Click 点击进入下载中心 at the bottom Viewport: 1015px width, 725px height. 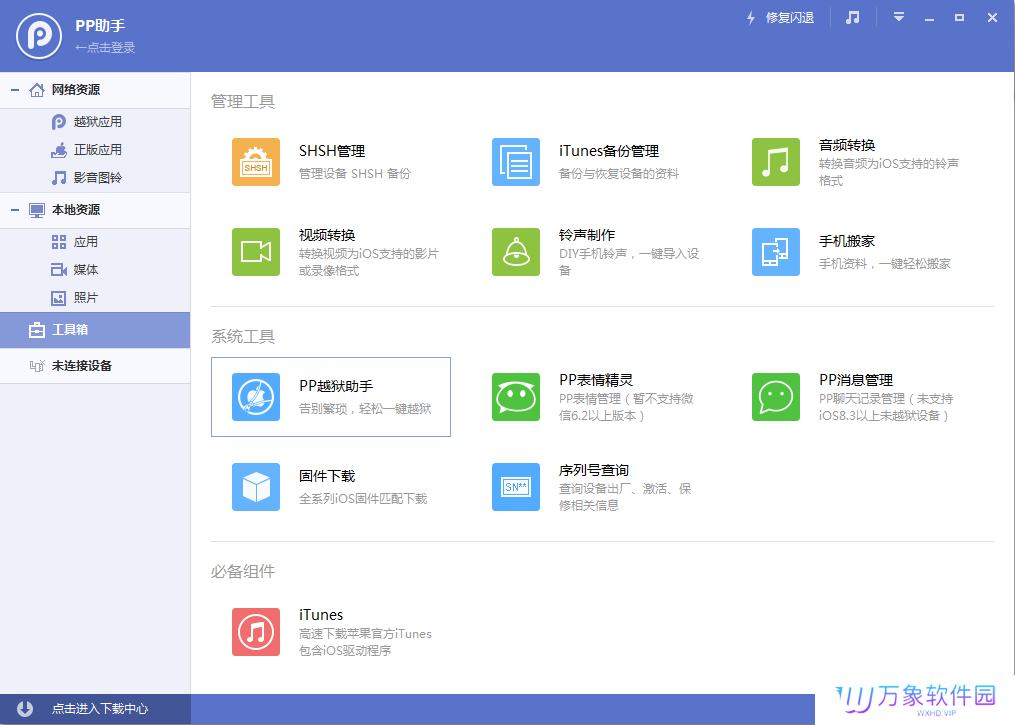click(100, 709)
